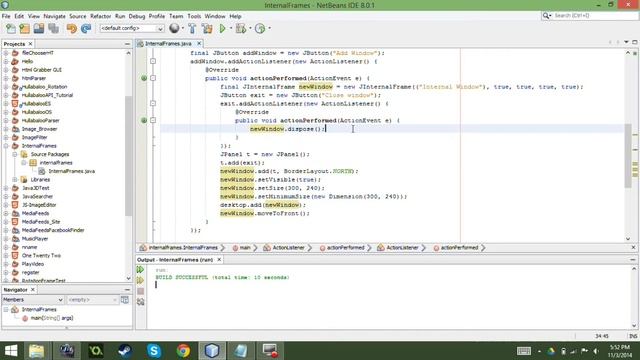Open the Refactor menu
This screenshot has height=360, width=640.
pyautogui.click(x=100, y=16)
